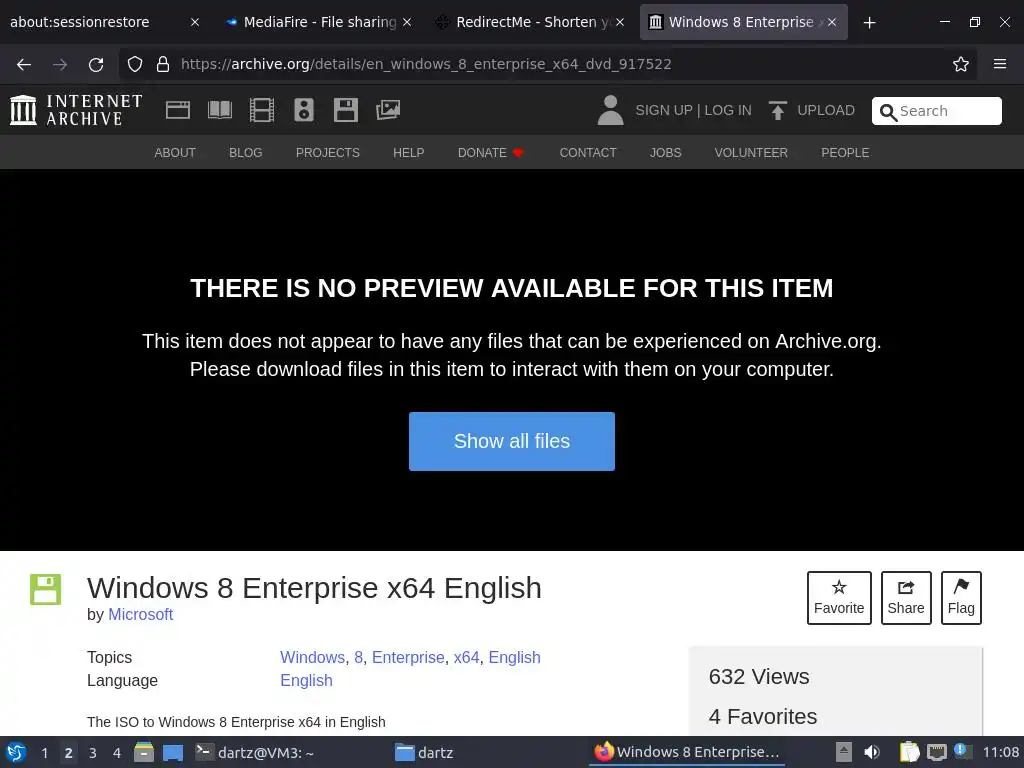Click the user avatar icon
Image resolution: width=1024 pixels, height=768 pixels.
(x=611, y=110)
